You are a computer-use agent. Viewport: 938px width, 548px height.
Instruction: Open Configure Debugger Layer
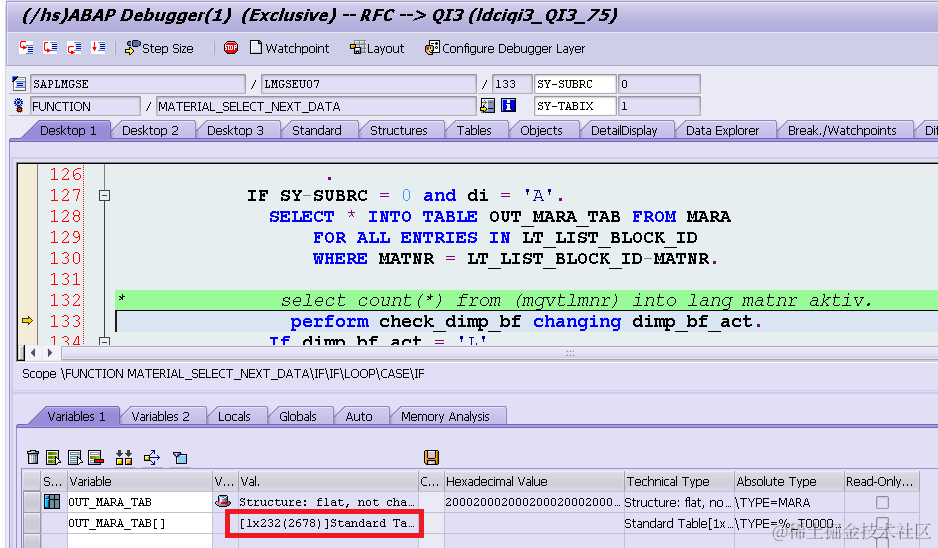coord(505,48)
